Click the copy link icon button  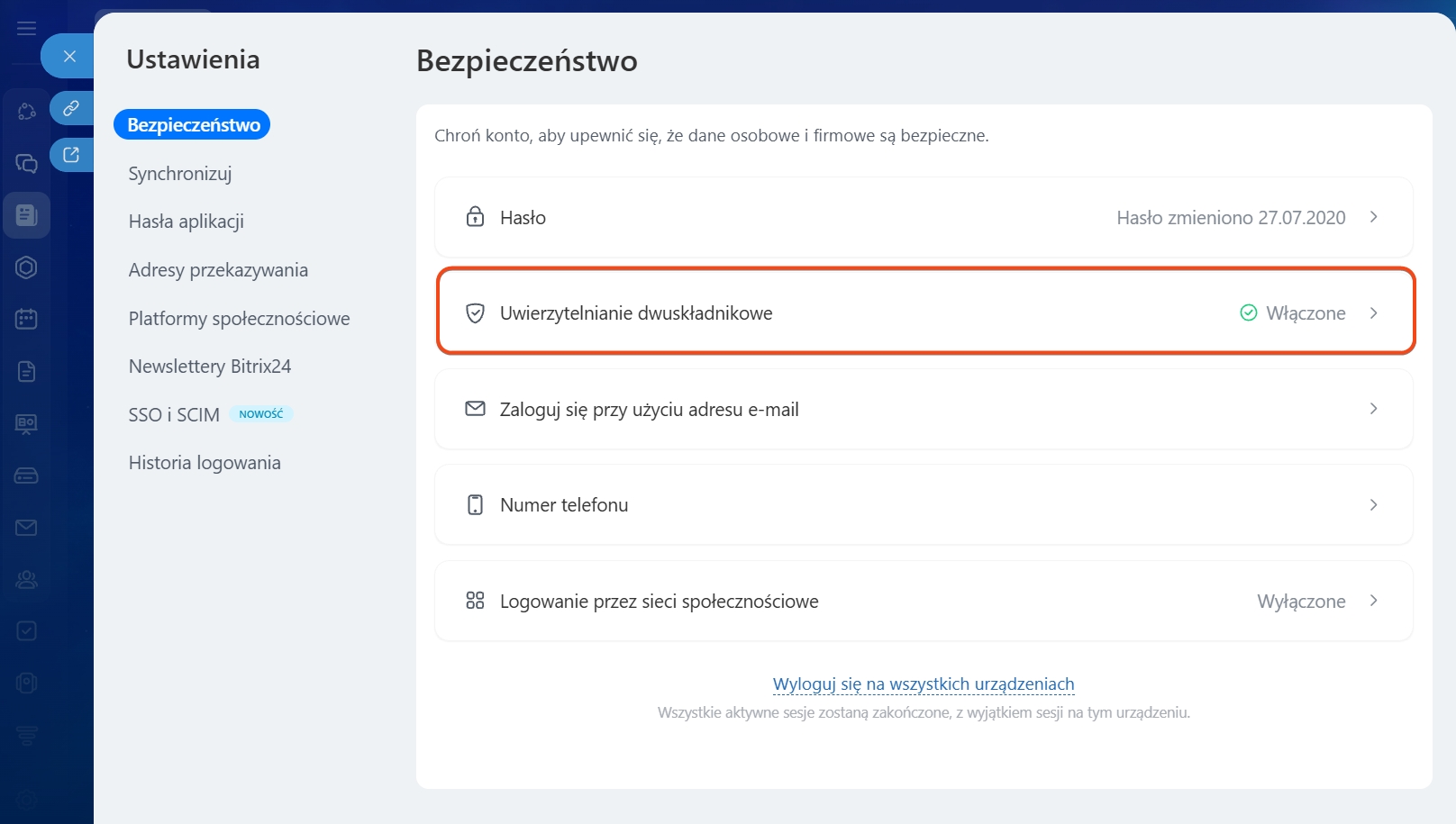pos(71,108)
